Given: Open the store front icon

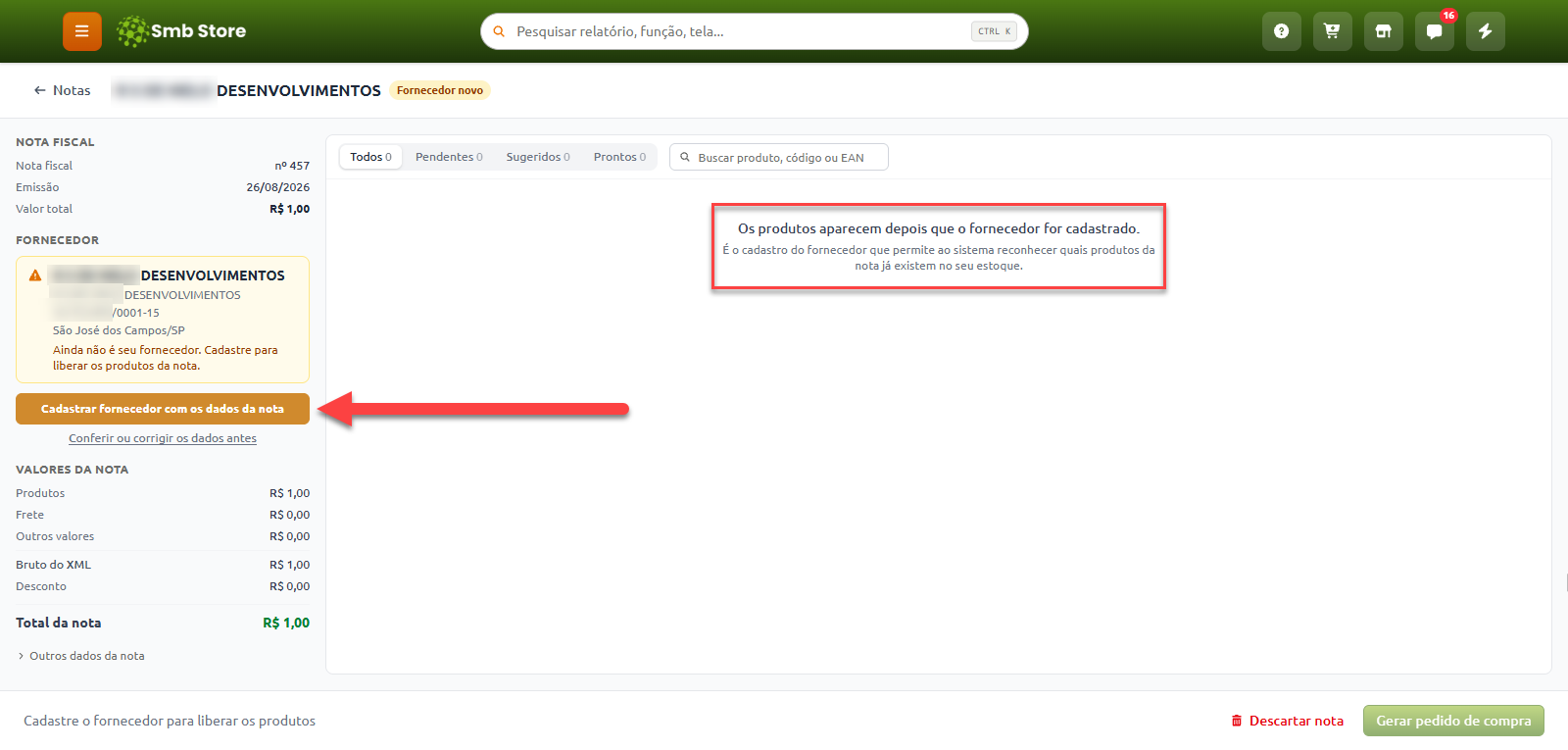Looking at the screenshot, I should click(1383, 31).
